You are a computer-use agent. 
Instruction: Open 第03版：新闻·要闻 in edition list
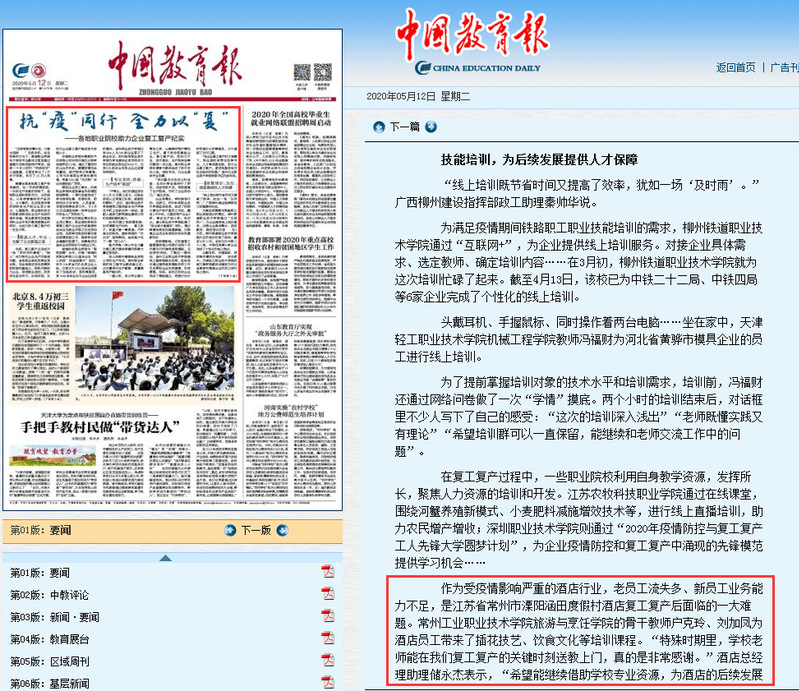(x=55, y=617)
